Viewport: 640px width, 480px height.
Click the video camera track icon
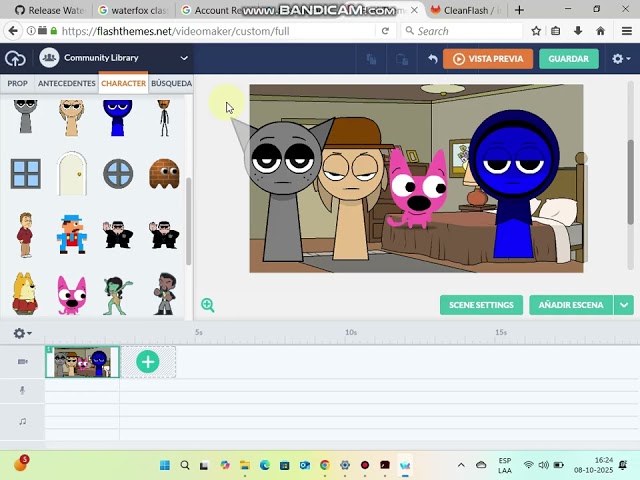coord(22,362)
